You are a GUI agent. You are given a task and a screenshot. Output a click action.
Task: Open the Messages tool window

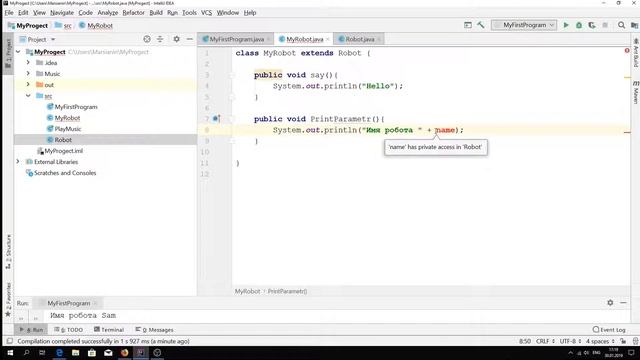(154, 329)
